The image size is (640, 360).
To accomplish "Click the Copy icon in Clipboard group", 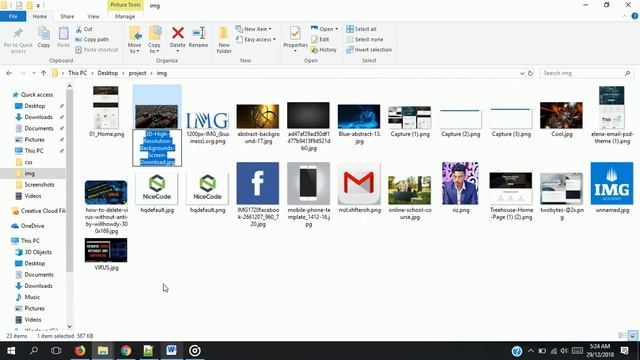I will [44, 33].
